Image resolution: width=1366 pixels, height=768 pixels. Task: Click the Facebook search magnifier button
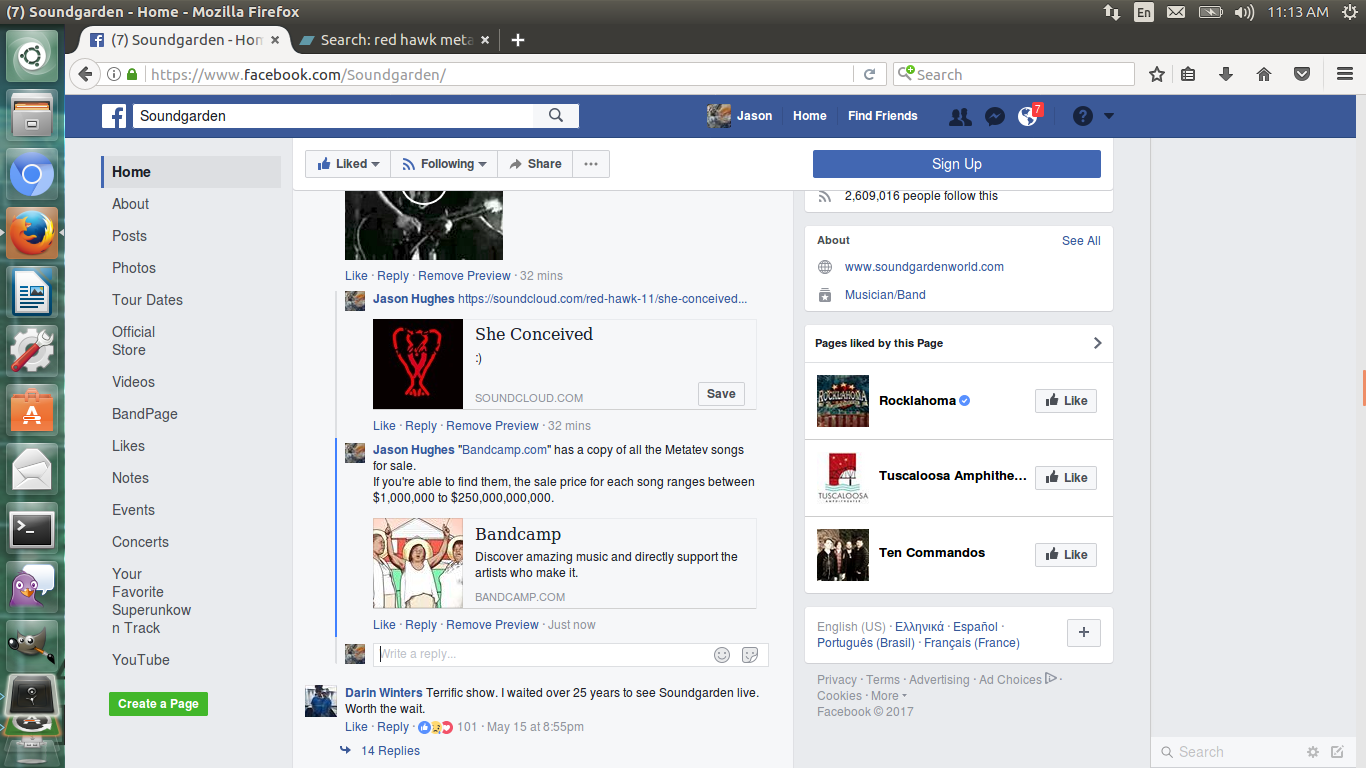point(556,116)
